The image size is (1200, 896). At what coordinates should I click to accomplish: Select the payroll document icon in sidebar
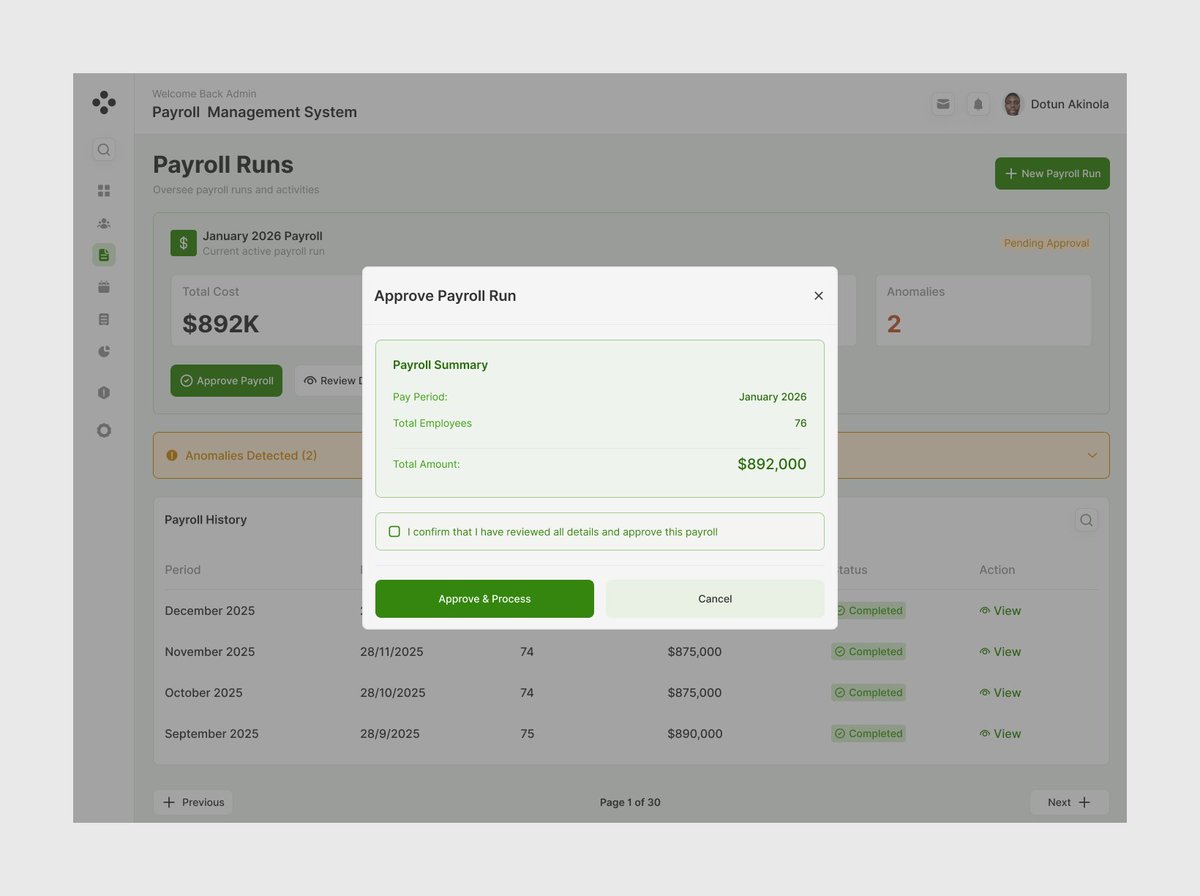[x=104, y=255]
